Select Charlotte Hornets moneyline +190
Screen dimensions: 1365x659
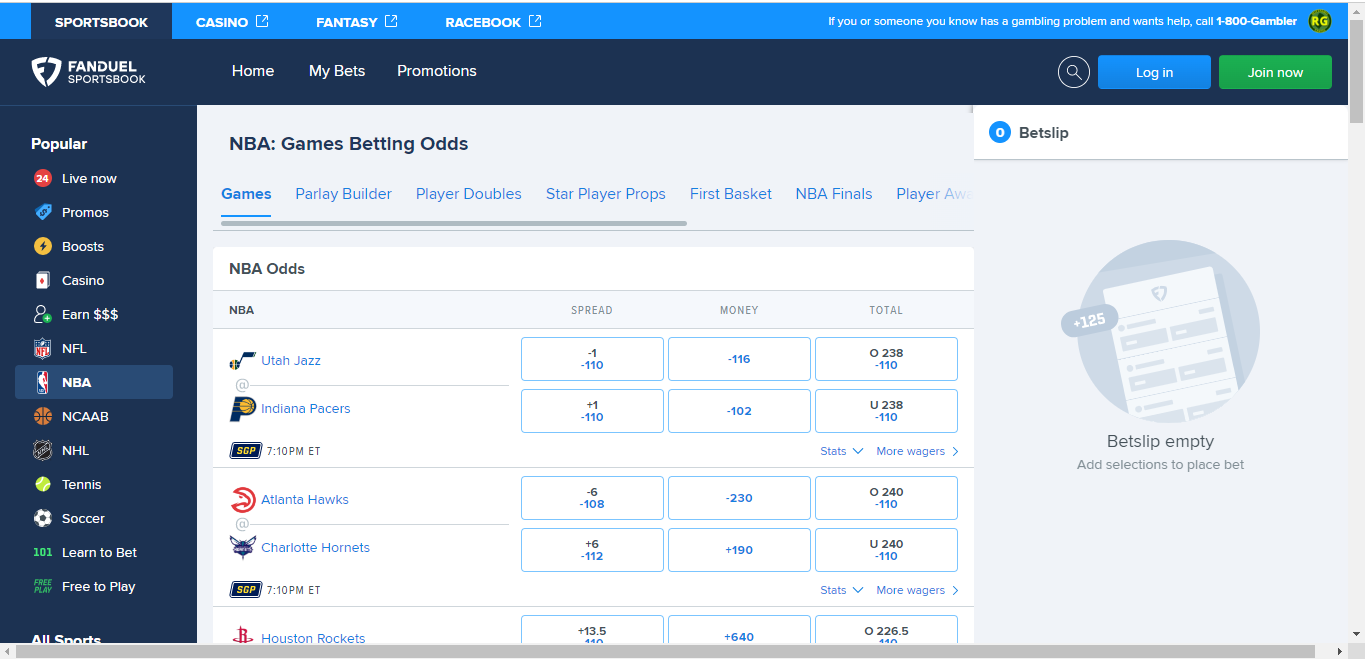(739, 550)
